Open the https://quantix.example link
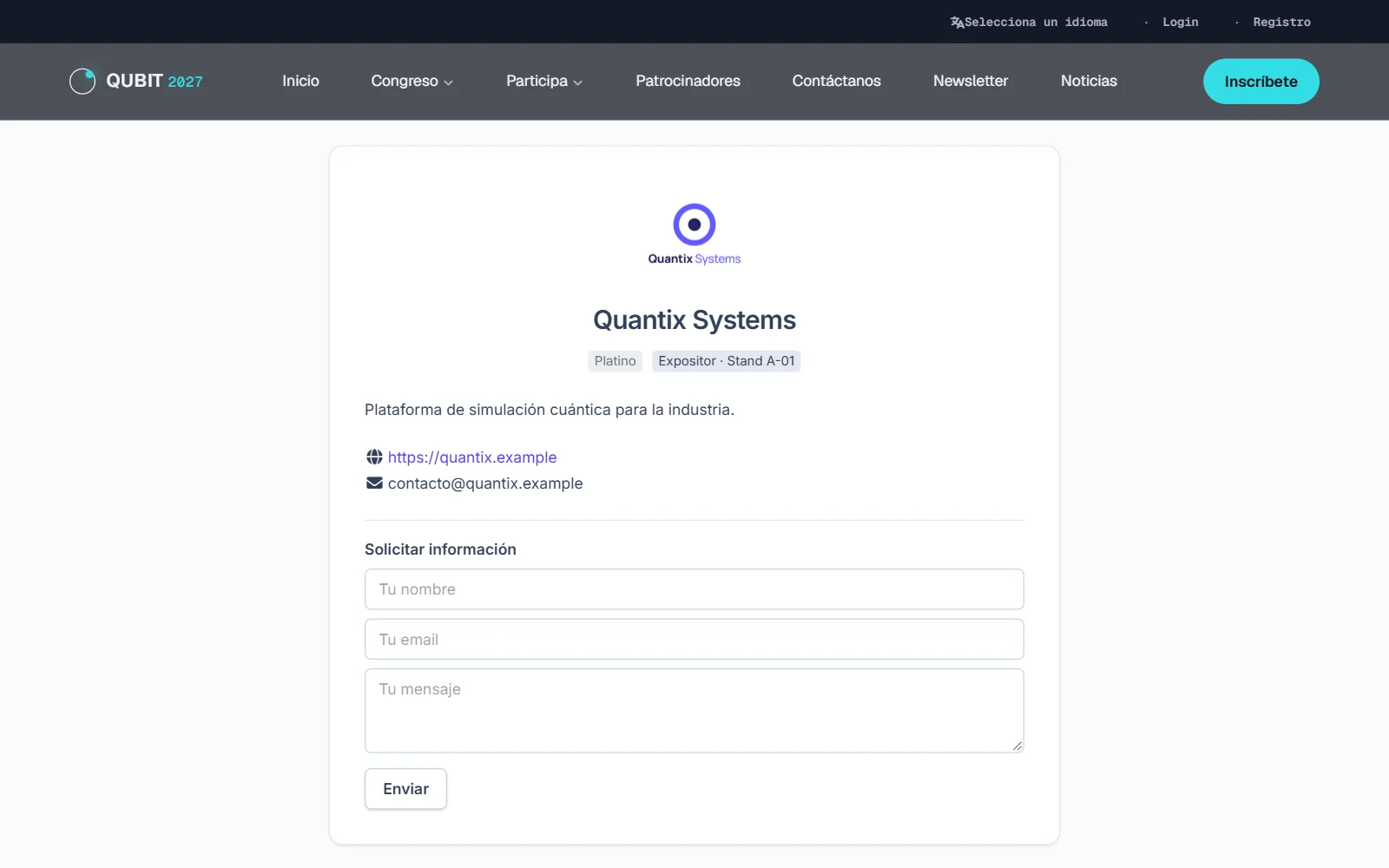 click(x=472, y=457)
